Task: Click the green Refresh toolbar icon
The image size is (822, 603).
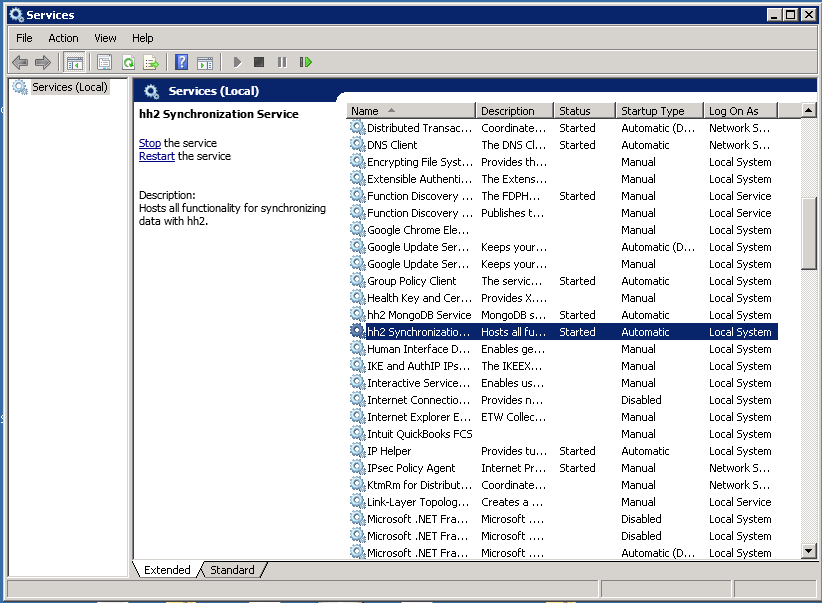Action: (128, 62)
